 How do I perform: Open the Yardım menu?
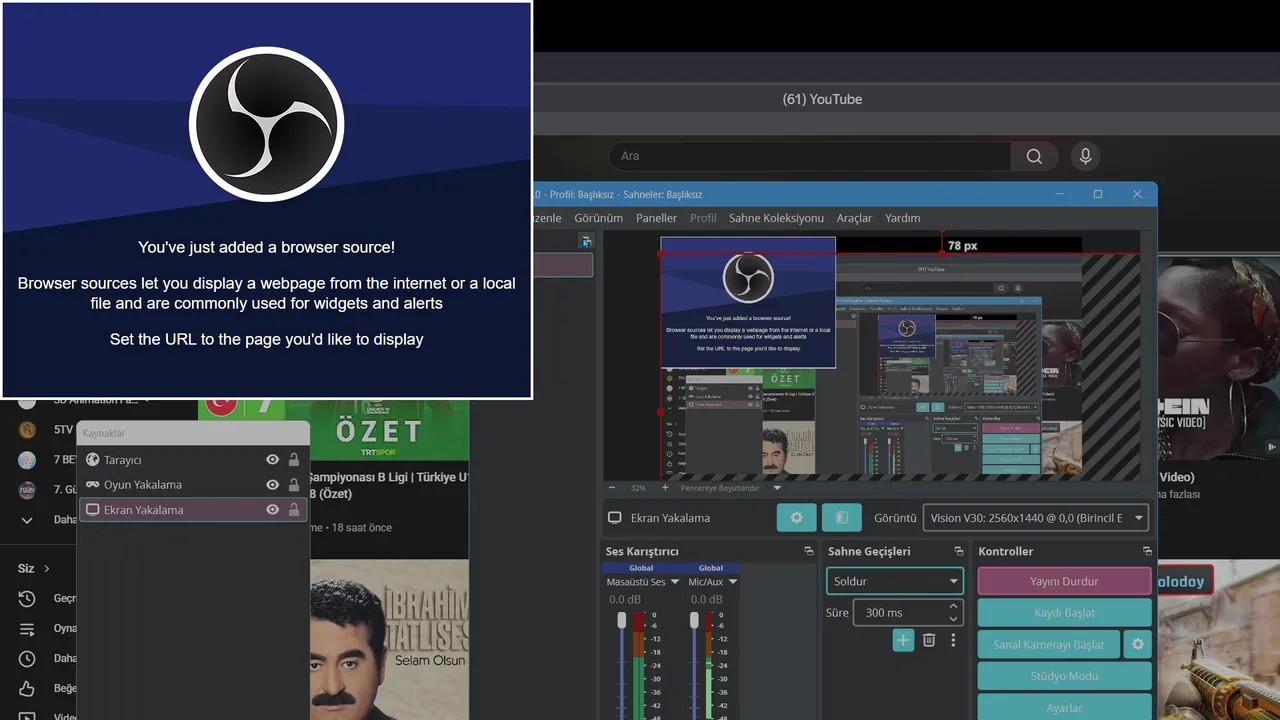point(902,218)
